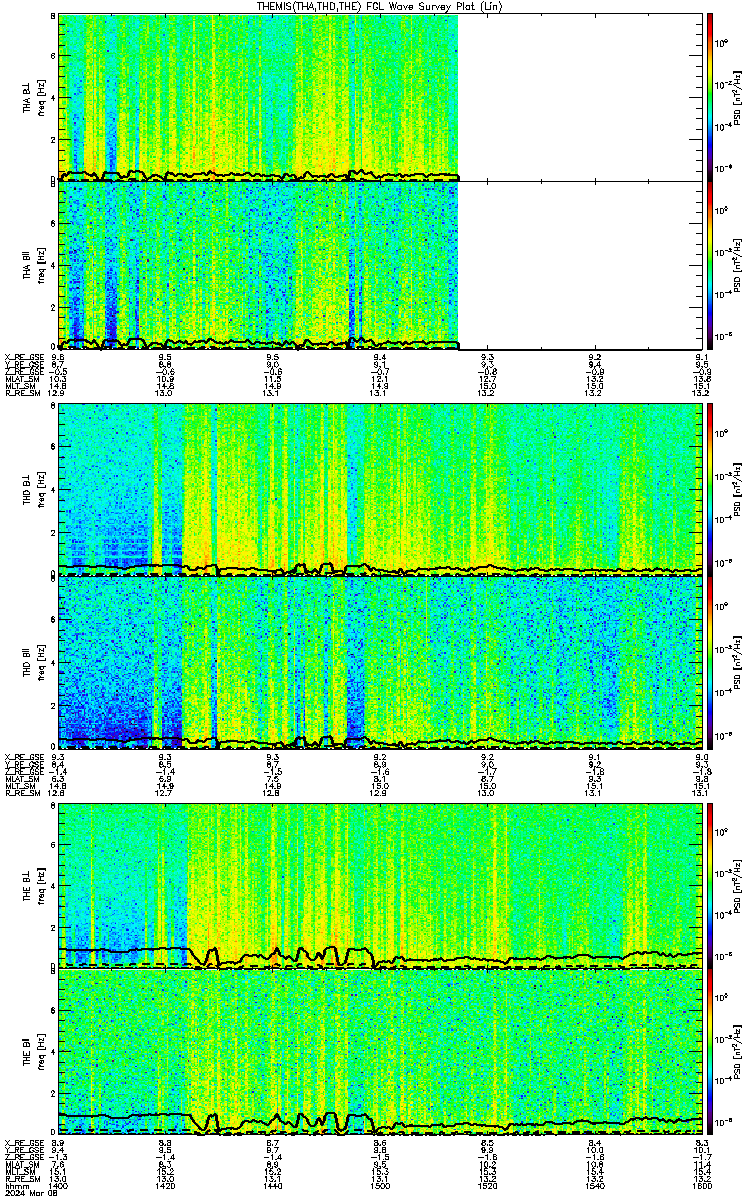
Task: Click the THA BII freq [Hz] axis label
Action: point(40,265)
